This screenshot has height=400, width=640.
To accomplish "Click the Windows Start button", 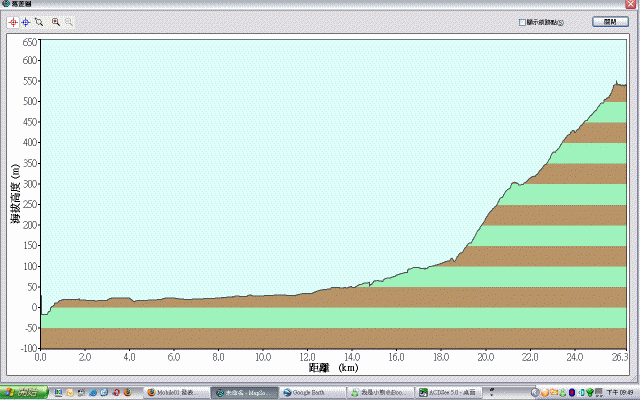I will 24,392.
